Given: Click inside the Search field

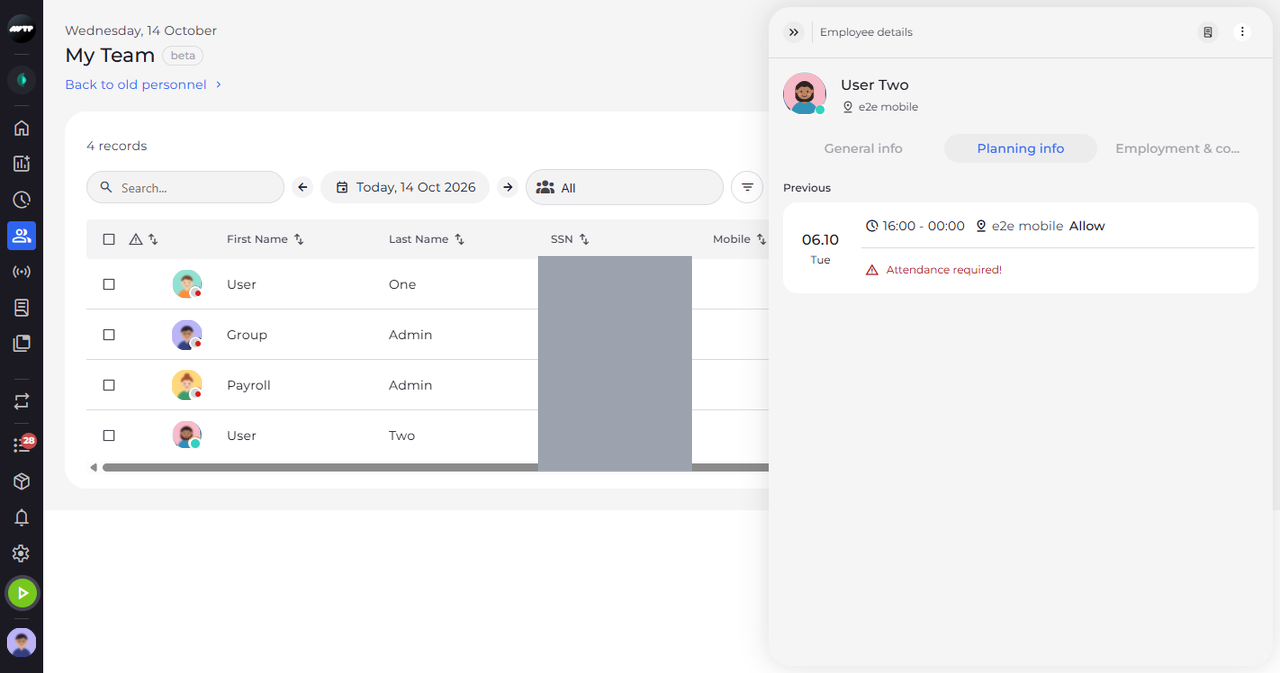Looking at the screenshot, I should (185, 187).
